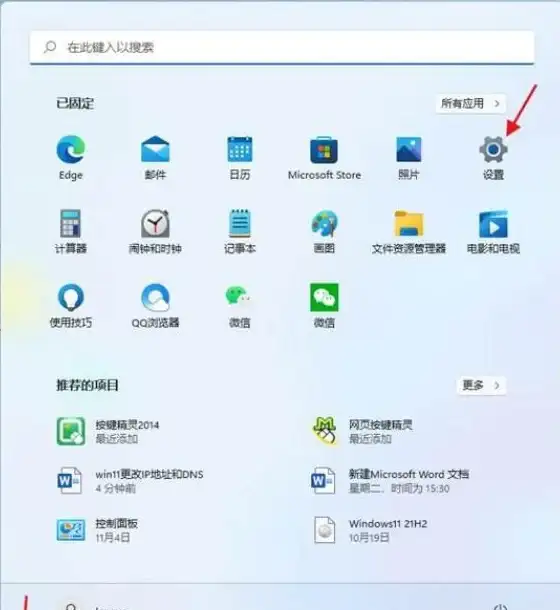Open 控制面板 from recommended list
The height and width of the screenshot is (610, 560).
coord(97,530)
